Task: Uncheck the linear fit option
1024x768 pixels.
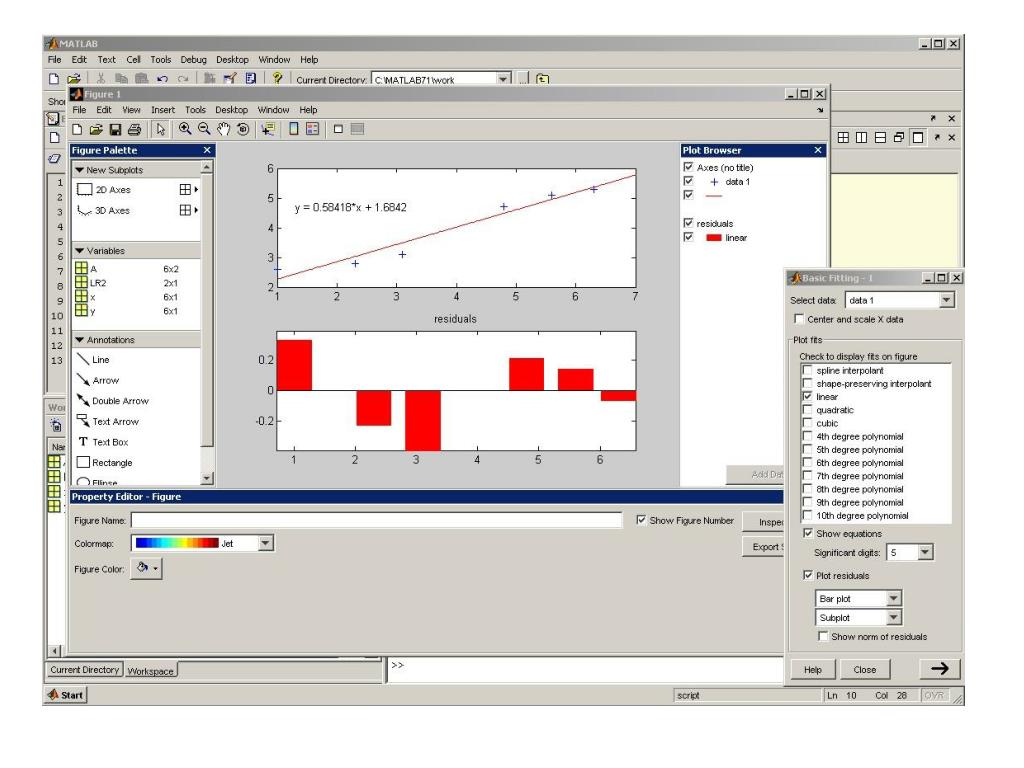Action: tap(808, 396)
